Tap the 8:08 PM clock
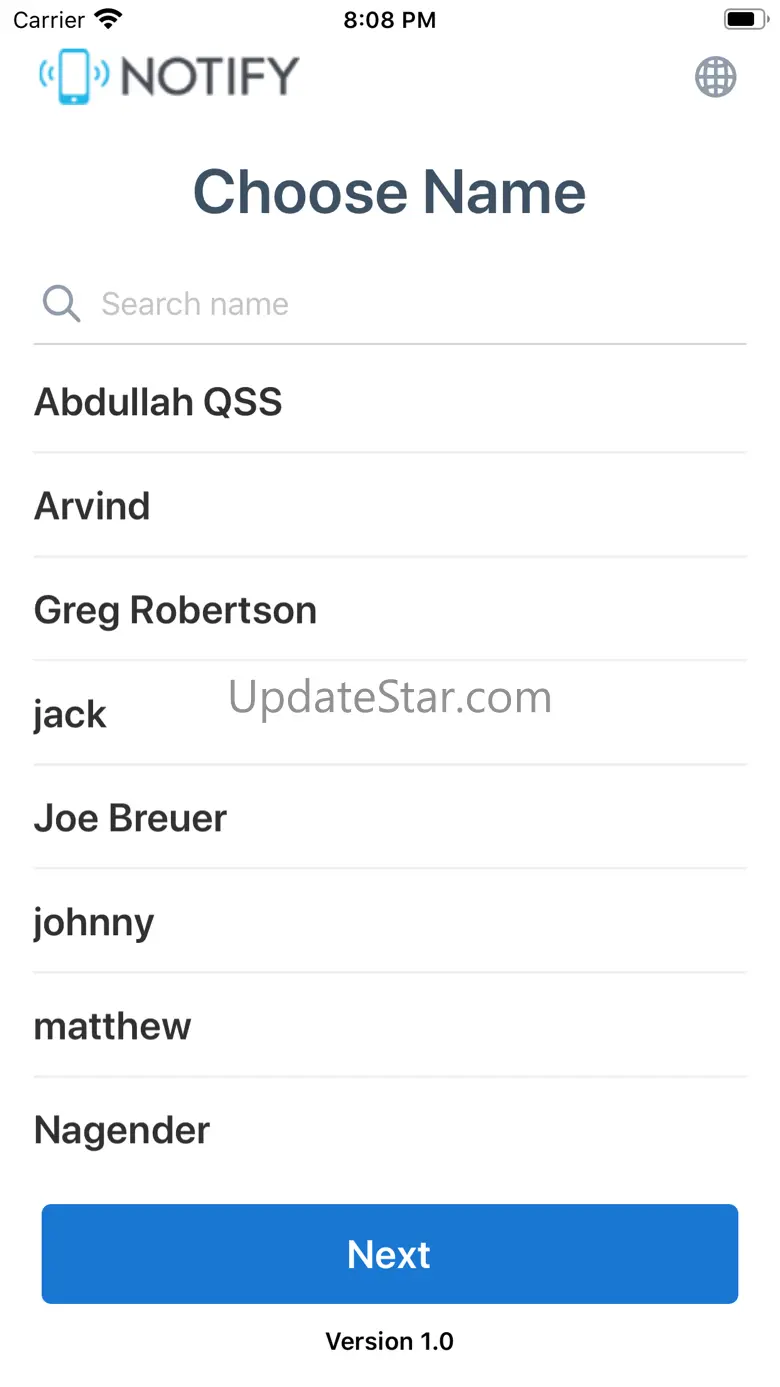This screenshot has width=780, height=1387. [x=390, y=20]
